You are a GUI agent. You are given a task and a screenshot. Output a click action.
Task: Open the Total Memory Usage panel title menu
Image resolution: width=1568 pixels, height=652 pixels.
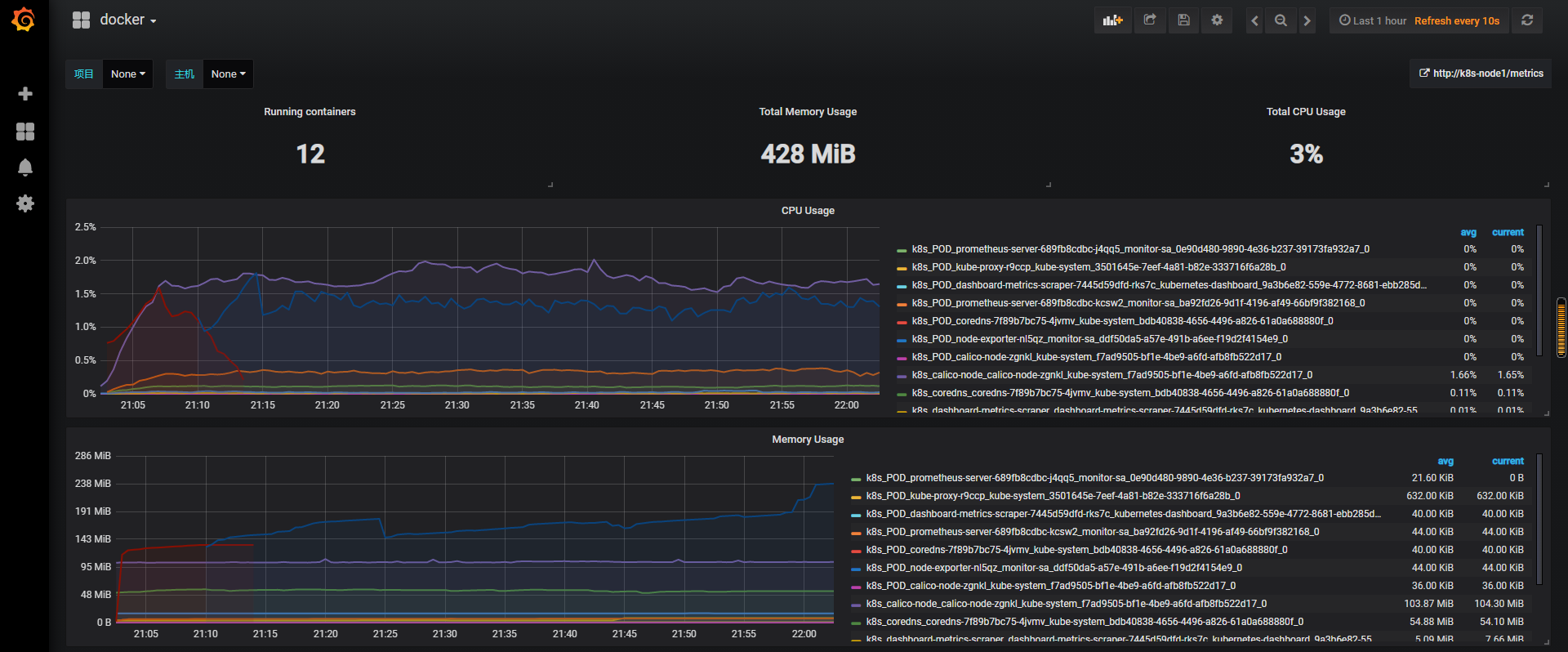click(x=808, y=112)
